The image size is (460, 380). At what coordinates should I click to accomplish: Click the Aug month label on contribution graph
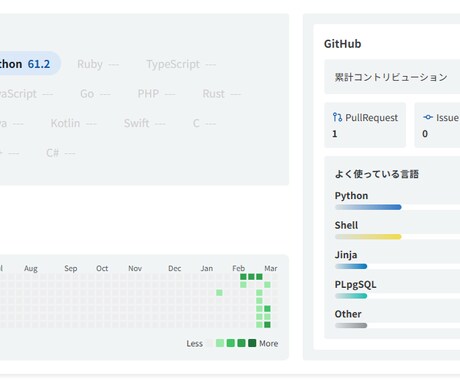[31, 269]
